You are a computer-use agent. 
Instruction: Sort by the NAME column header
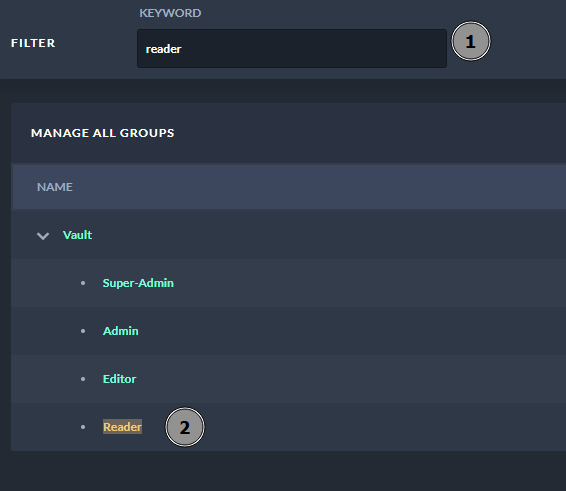[55, 187]
